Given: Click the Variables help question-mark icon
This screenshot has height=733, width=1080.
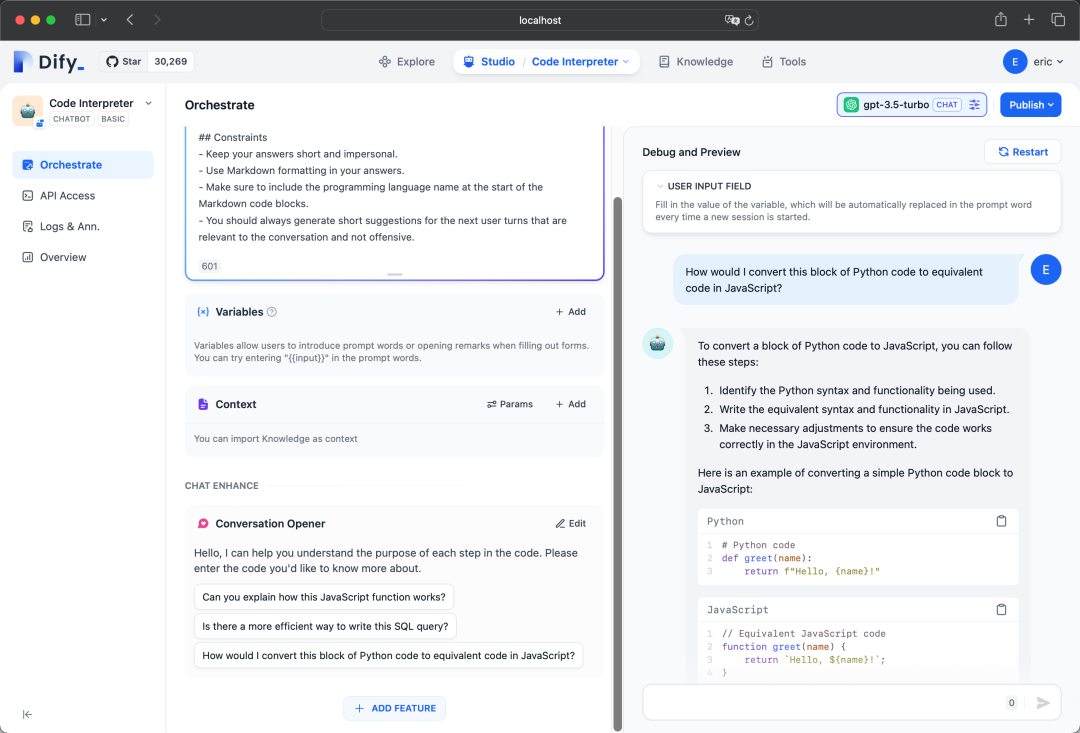Looking at the screenshot, I should tap(272, 312).
